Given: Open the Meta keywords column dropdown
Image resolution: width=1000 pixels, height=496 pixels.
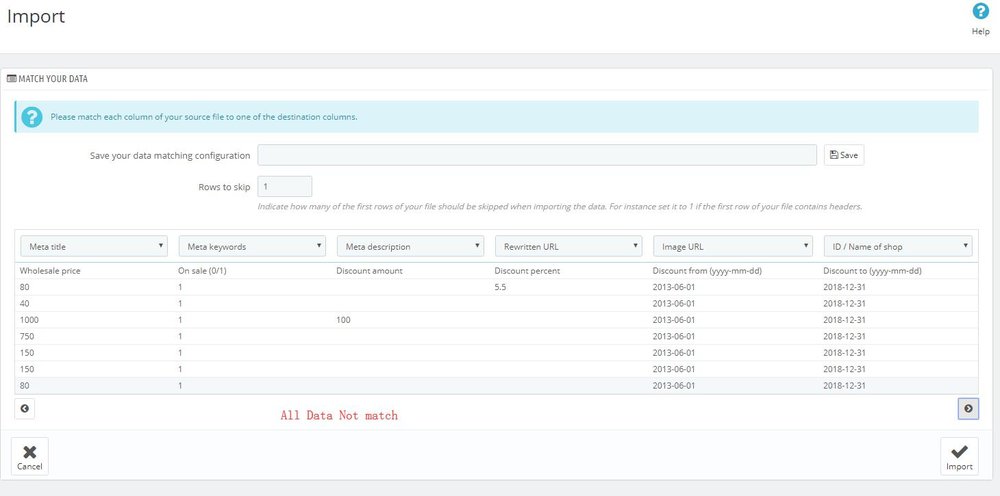Looking at the screenshot, I should 253,246.
